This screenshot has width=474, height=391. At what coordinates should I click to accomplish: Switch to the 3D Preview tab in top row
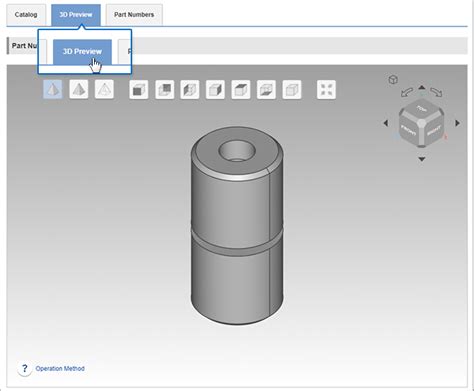click(76, 15)
